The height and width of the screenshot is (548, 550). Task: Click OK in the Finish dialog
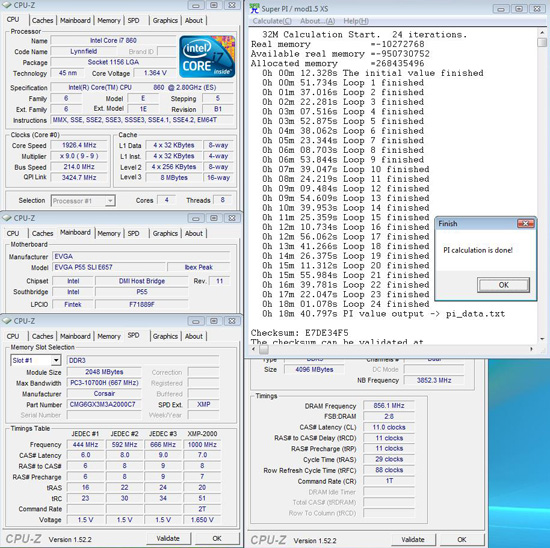pyautogui.click(x=503, y=285)
